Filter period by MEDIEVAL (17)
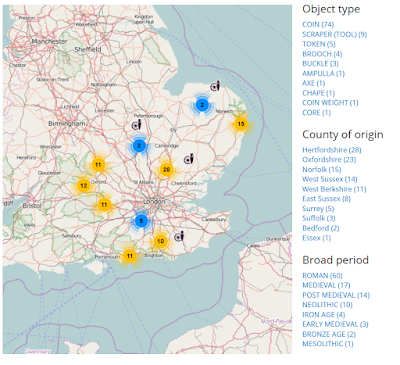The image size is (400, 365). pyautogui.click(x=326, y=285)
